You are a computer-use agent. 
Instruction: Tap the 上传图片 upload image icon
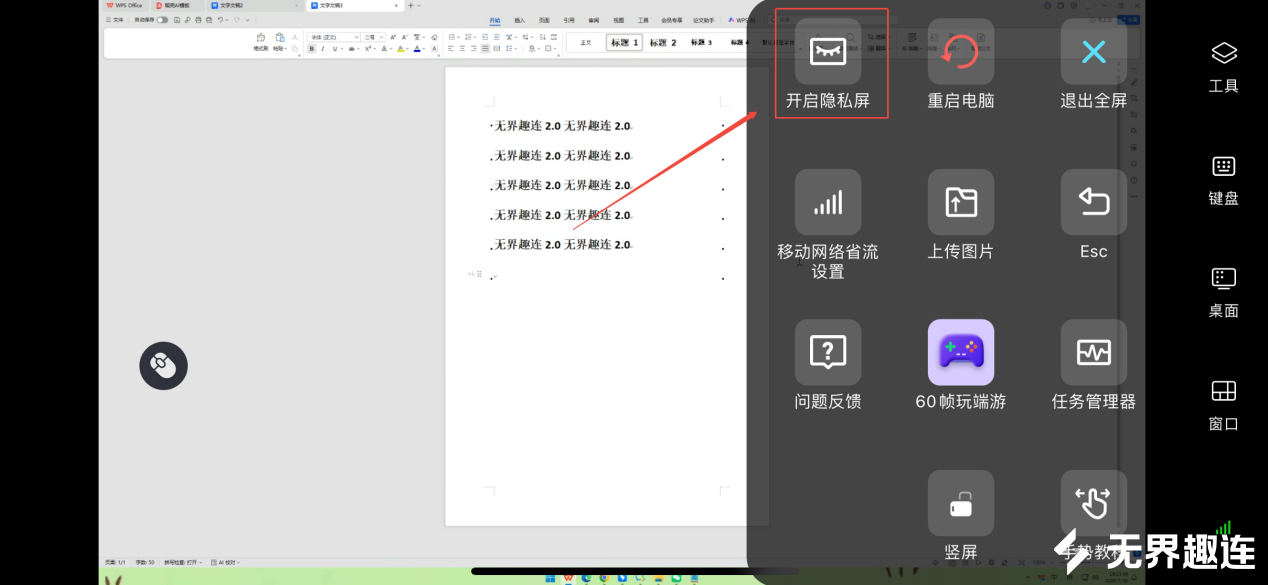tap(961, 202)
